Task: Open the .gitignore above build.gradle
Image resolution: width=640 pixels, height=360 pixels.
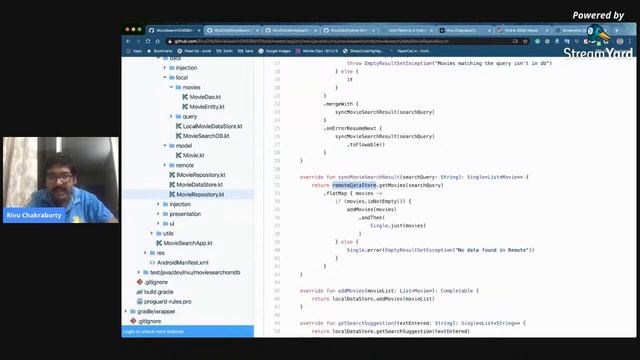Action: [x=156, y=282]
